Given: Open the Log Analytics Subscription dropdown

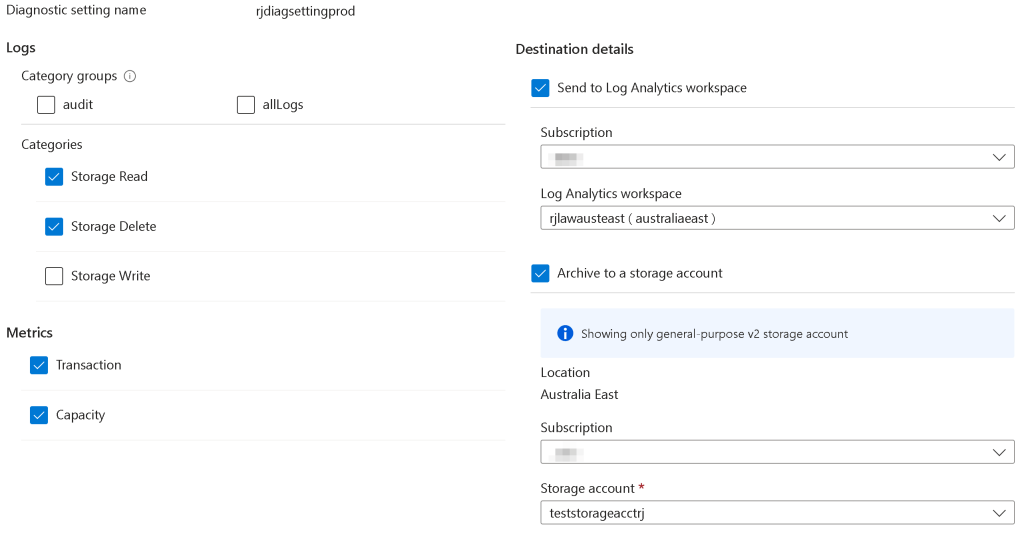Looking at the screenshot, I should pos(777,157).
